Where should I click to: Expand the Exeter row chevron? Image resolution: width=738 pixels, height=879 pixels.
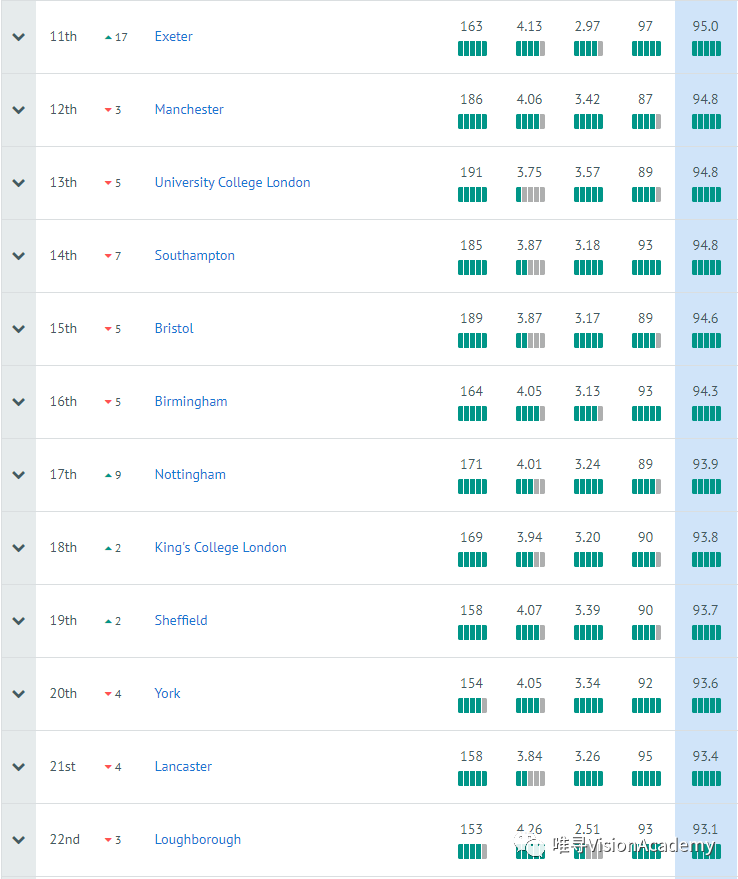coord(19,37)
